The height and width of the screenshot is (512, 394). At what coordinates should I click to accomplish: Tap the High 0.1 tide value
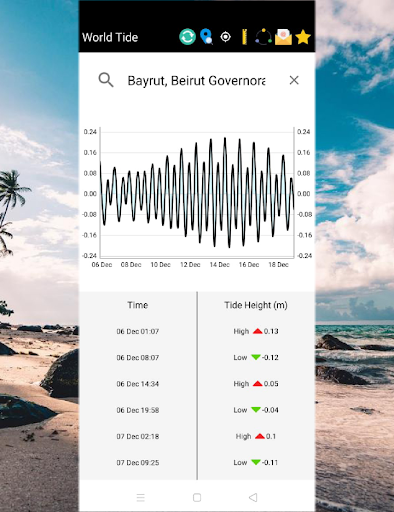(x=256, y=436)
